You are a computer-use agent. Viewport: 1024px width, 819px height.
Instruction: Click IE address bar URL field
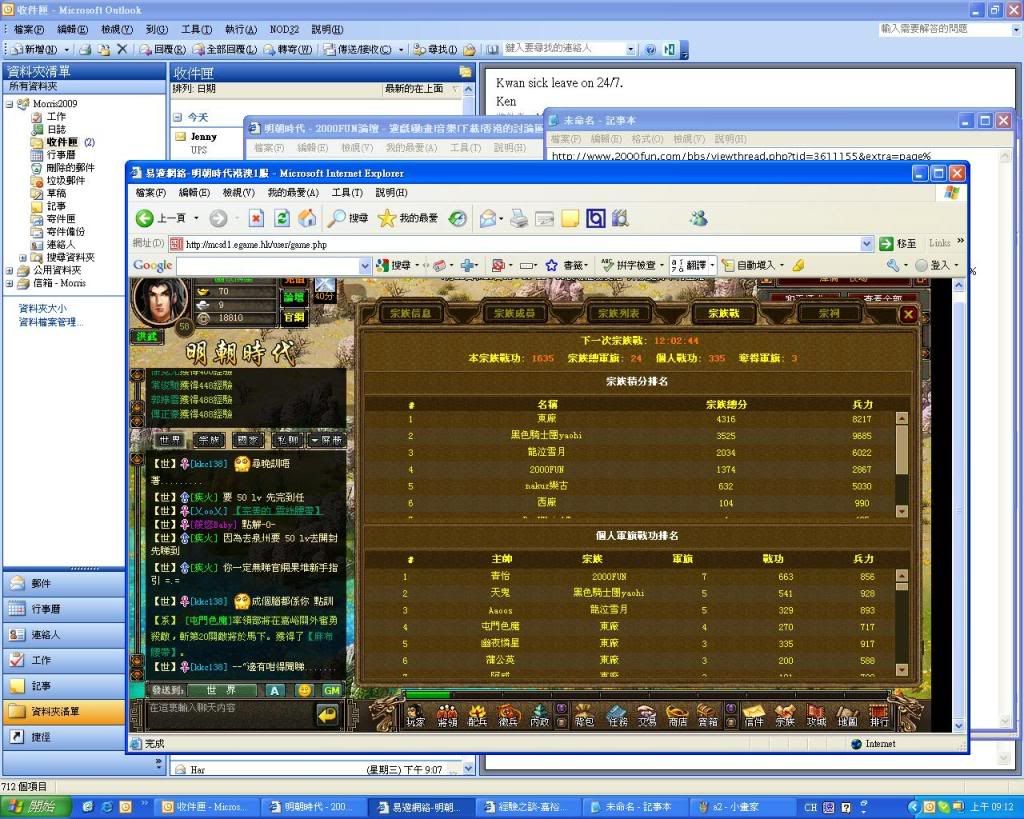click(514, 244)
